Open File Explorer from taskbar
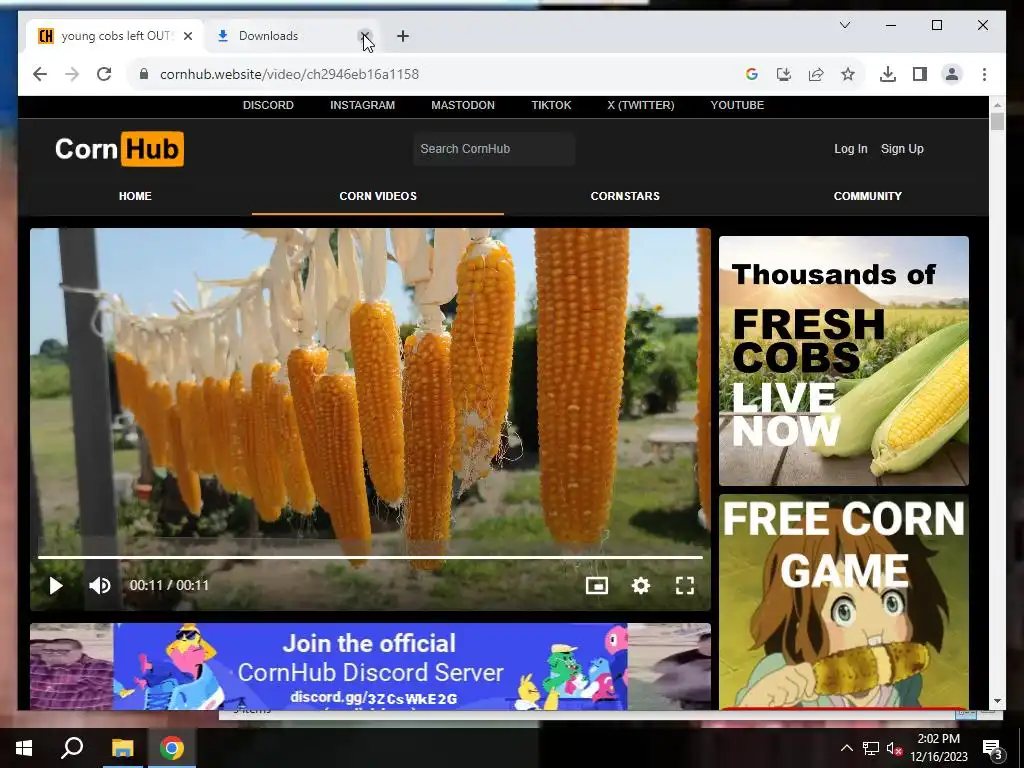 [x=122, y=748]
